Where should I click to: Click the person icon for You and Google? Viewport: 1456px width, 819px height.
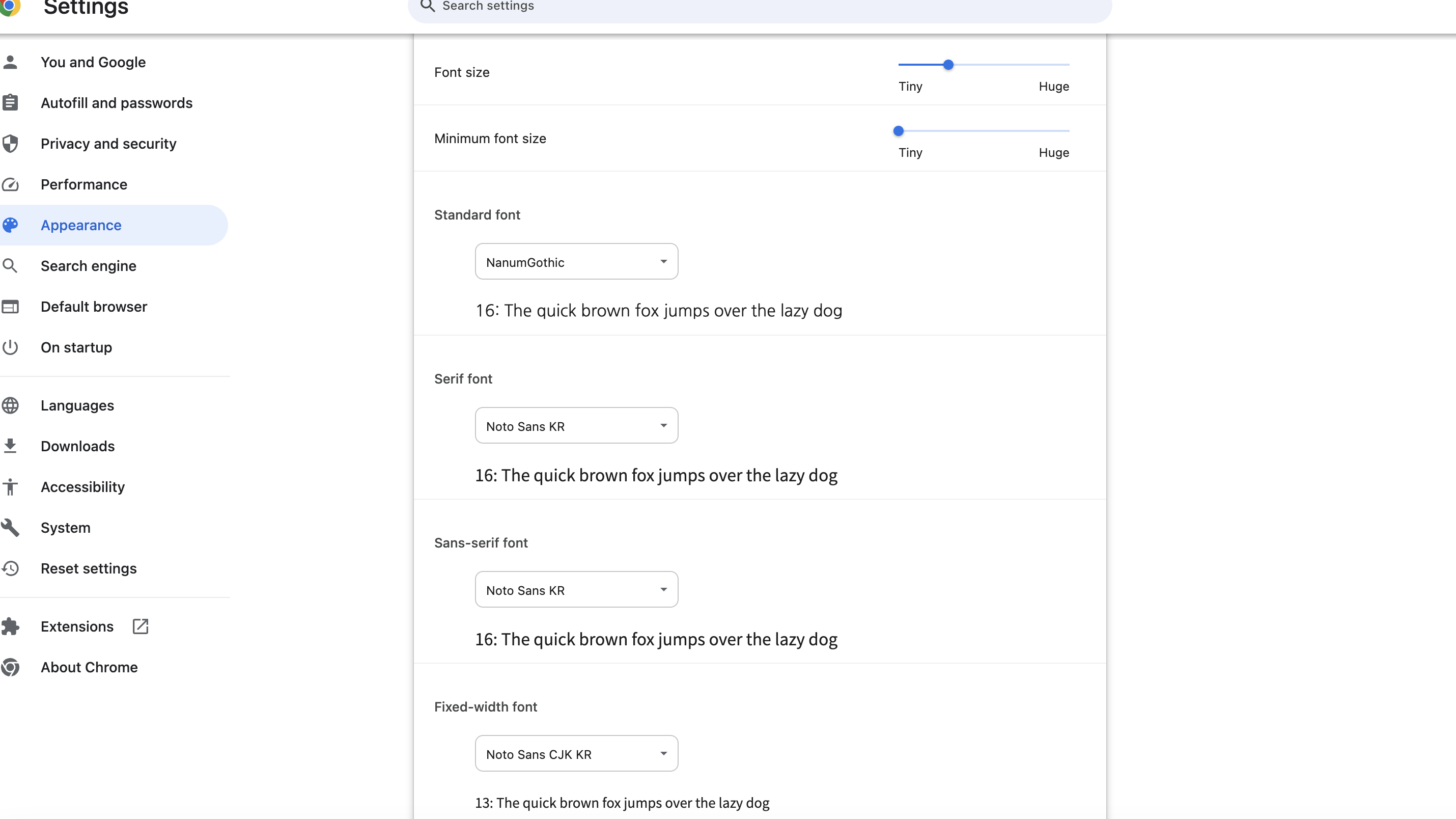pos(10,62)
